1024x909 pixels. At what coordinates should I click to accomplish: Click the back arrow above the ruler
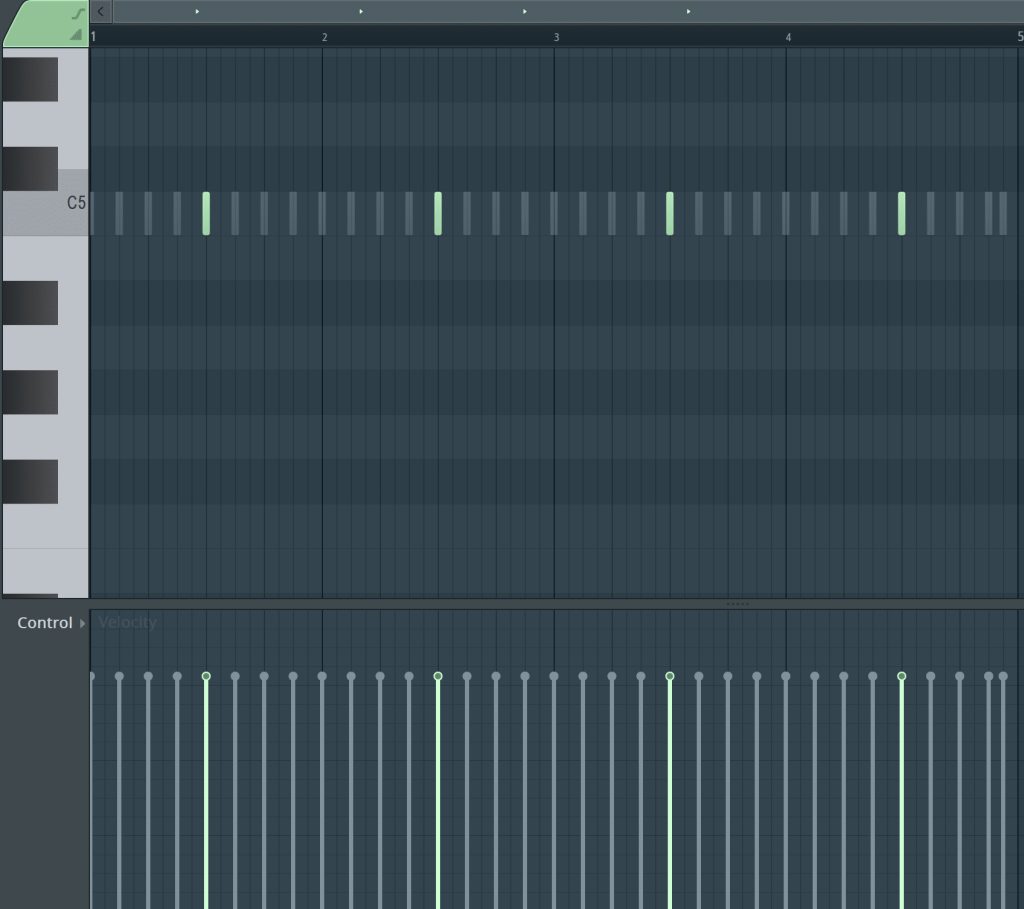point(99,11)
